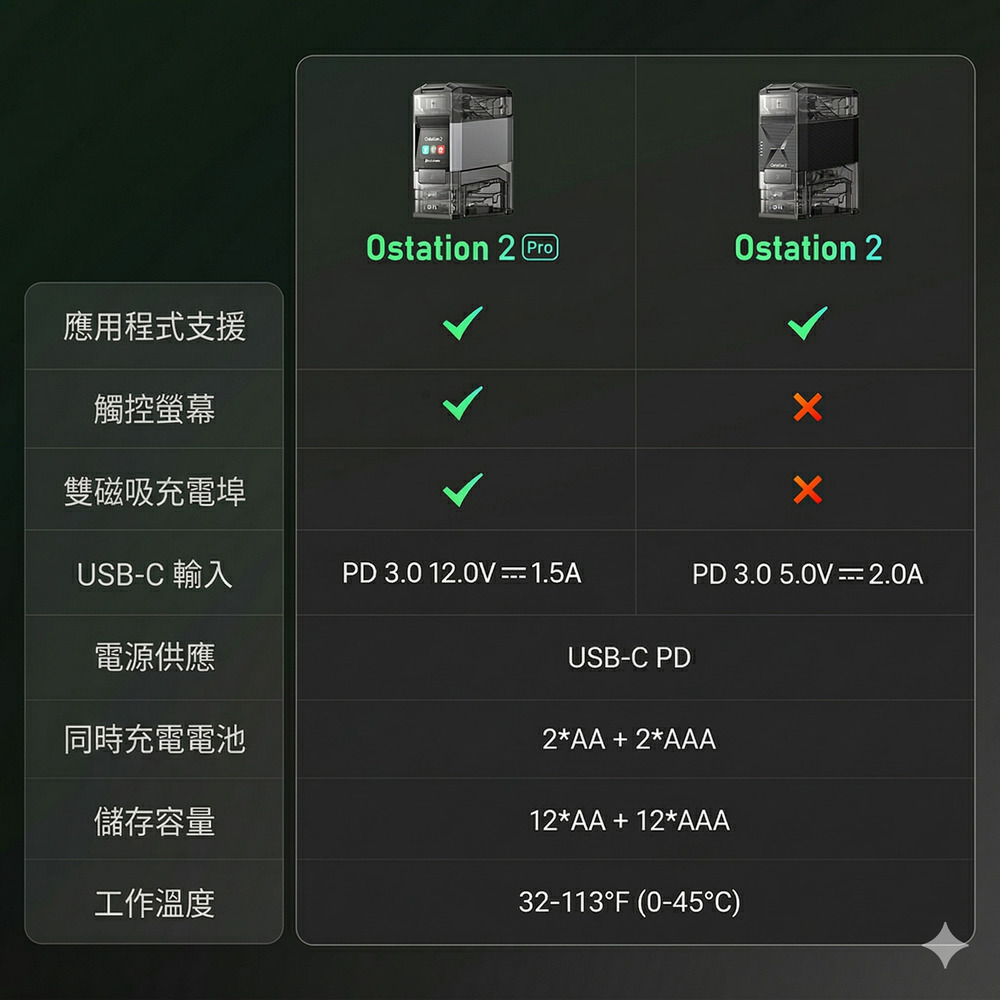Click the 12*AA + 12*AAA storage value
The image size is (1000, 1000).
click(630, 821)
